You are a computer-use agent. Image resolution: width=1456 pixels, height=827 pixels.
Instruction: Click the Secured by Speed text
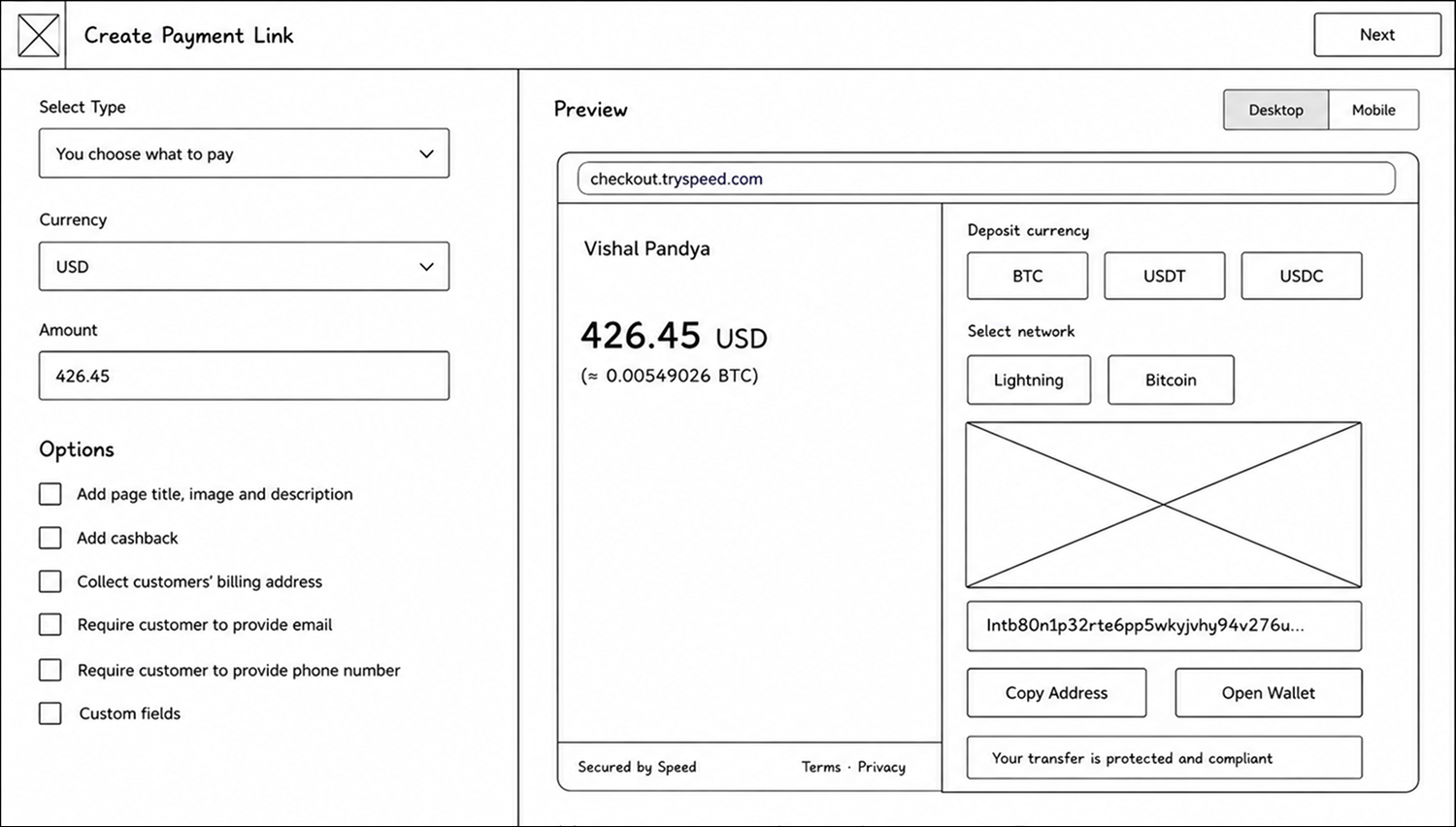point(637,767)
